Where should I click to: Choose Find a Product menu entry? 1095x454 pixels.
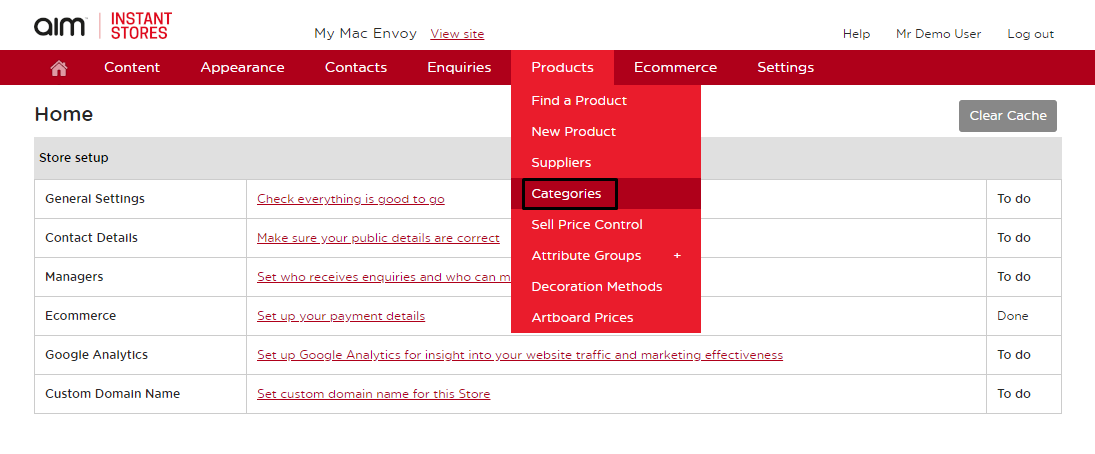point(579,101)
